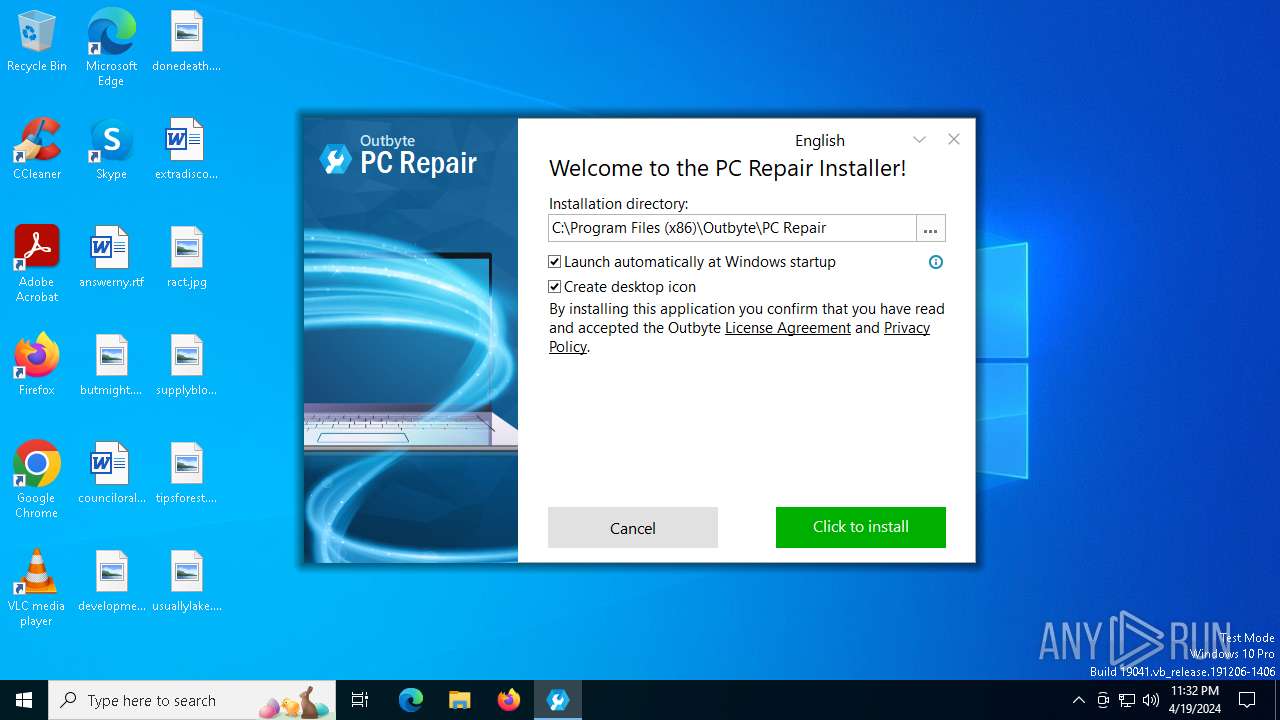This screenshot has height=720, width=1280.
Task: Open Microsoft Edge from the taskbar
Action: coord(411,700)
